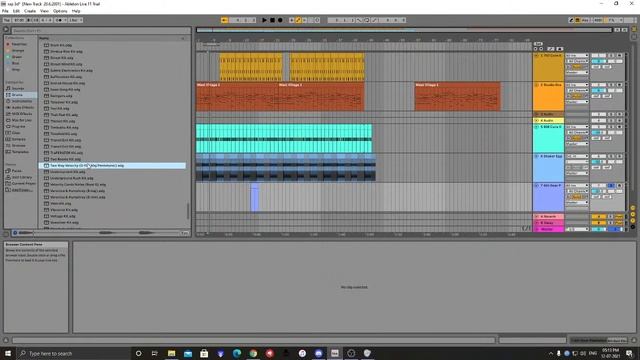This screenshot has width=640, height=360.
Task: Select the Reverb return track header
Action: (x=549, y=216)
